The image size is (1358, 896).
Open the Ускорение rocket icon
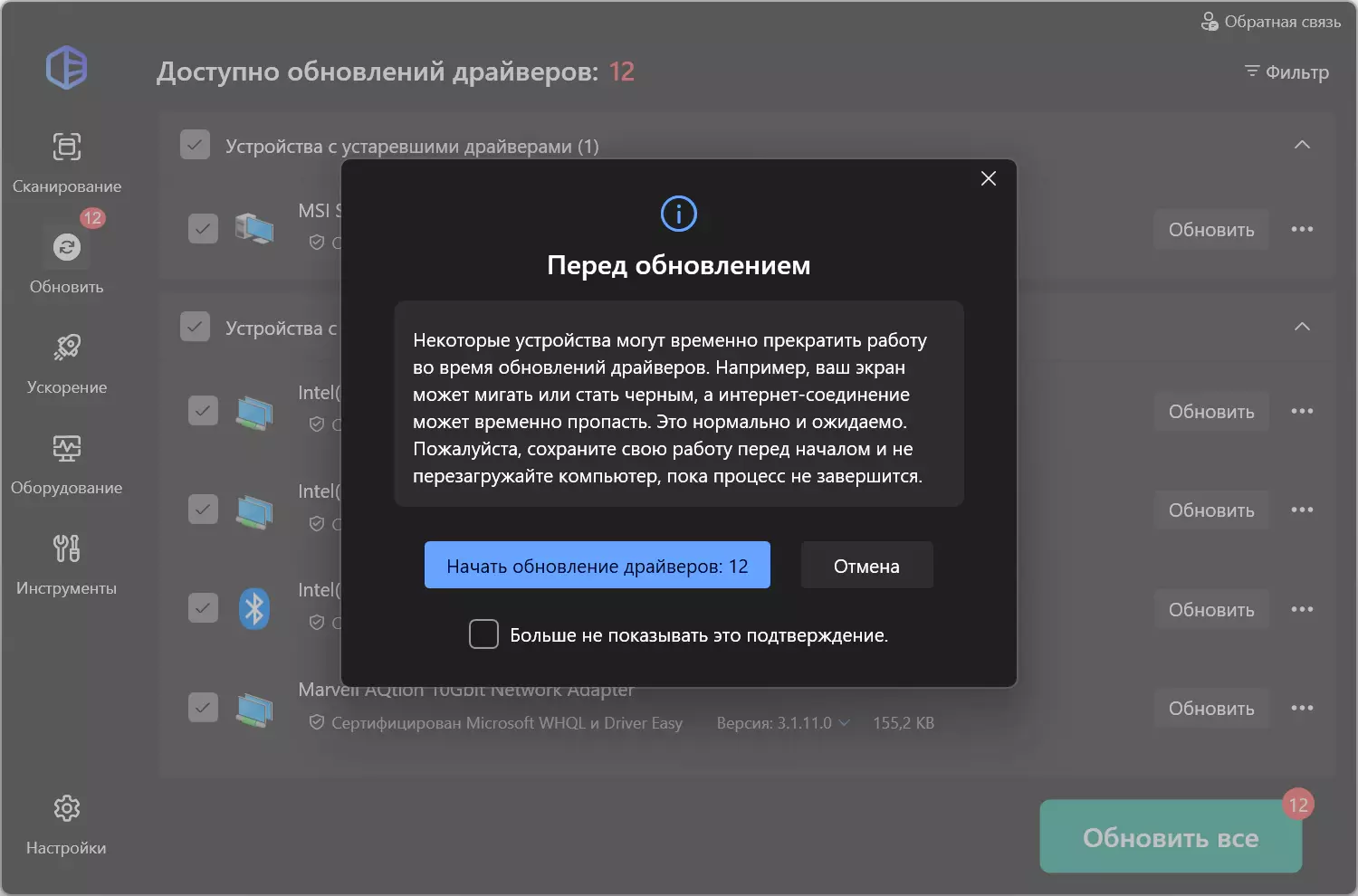click(66, 348)
